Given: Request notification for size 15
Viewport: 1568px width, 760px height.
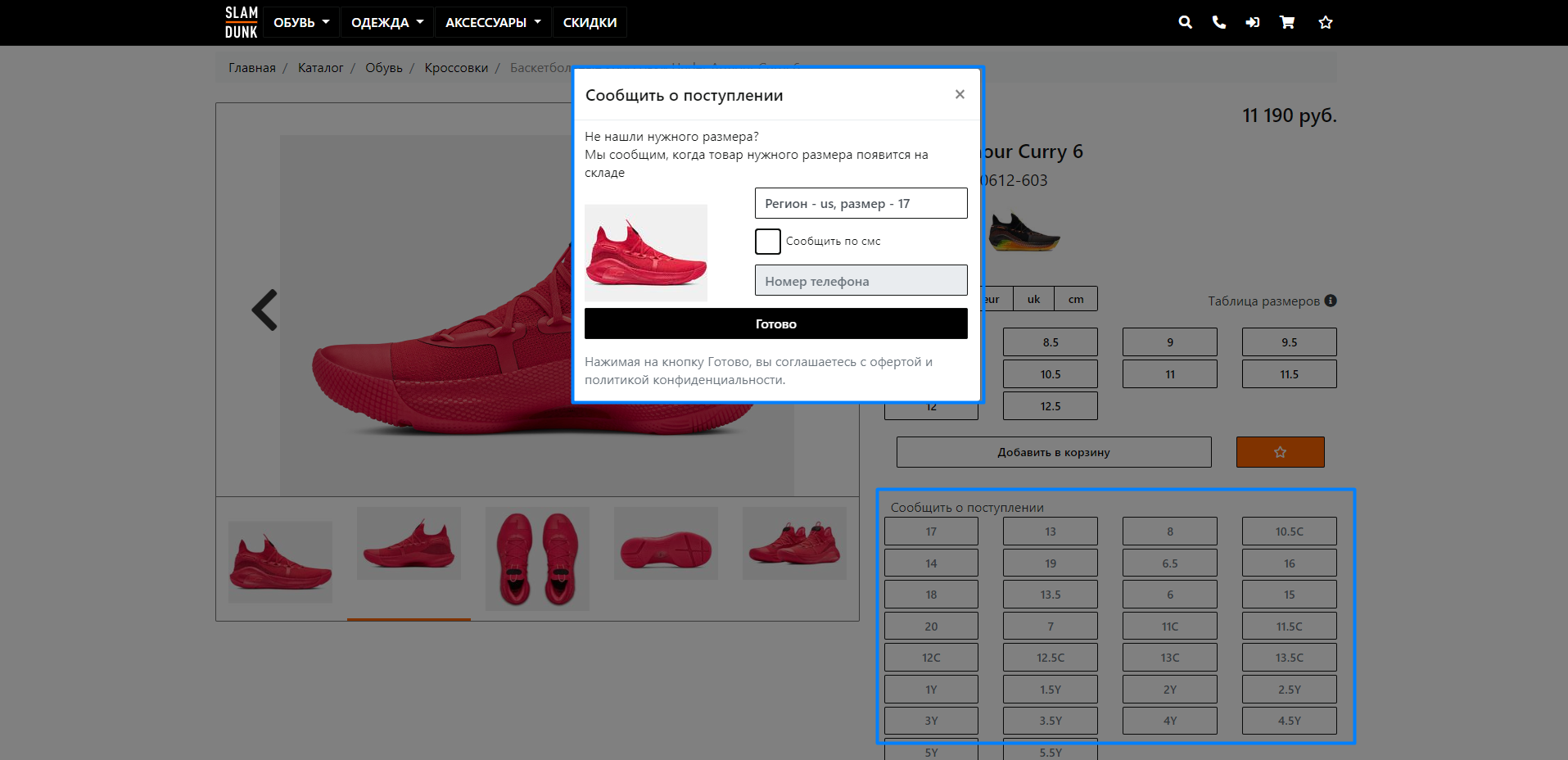Looking at the screenshot, I should 1290,595.
